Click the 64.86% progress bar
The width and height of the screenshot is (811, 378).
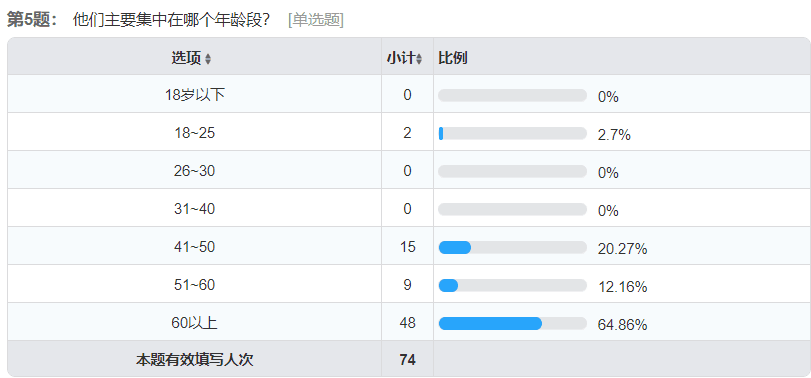pos(513,324)
